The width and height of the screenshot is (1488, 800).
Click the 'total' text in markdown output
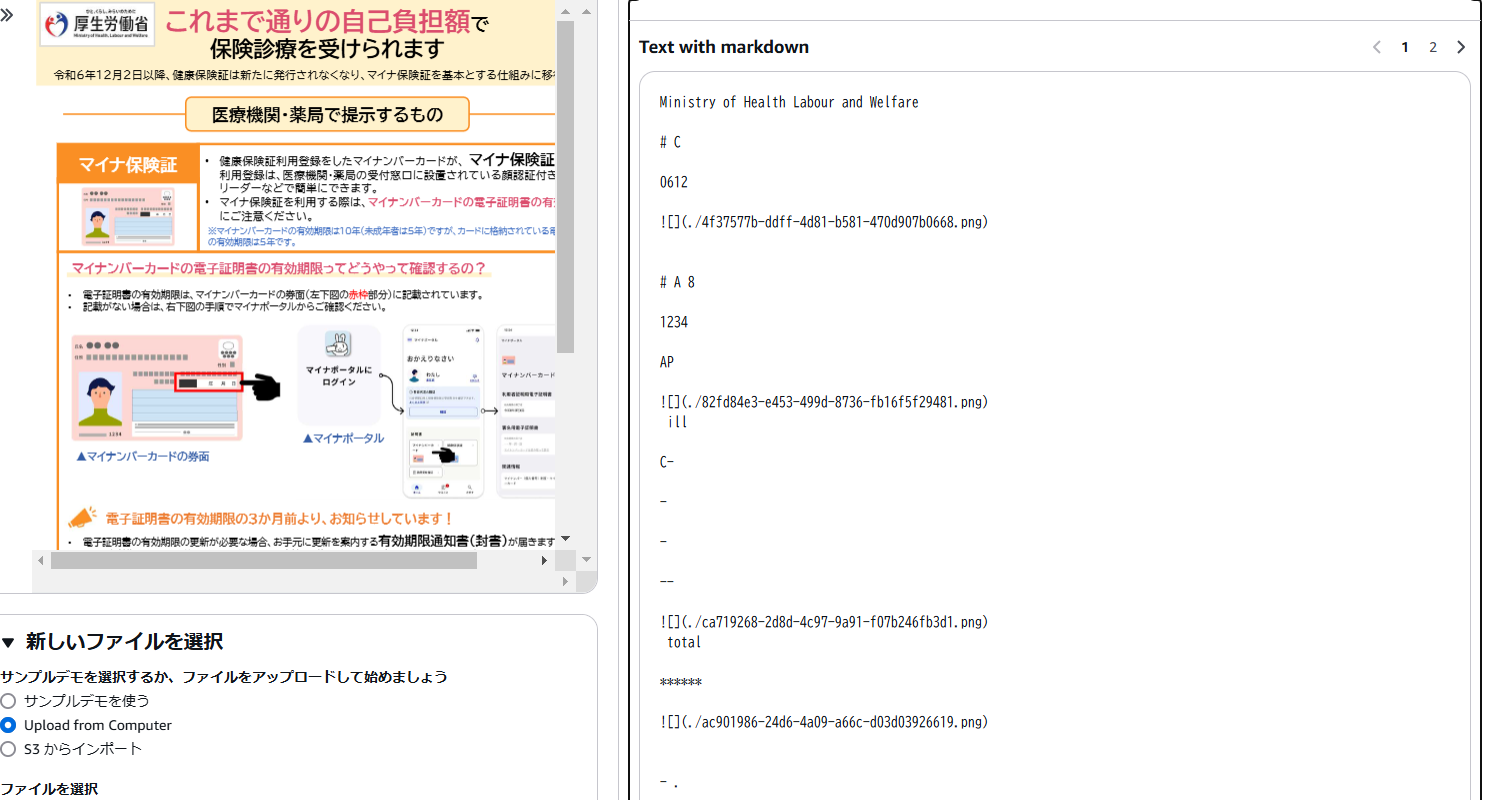pyautogui.click(x=684, y=642)
